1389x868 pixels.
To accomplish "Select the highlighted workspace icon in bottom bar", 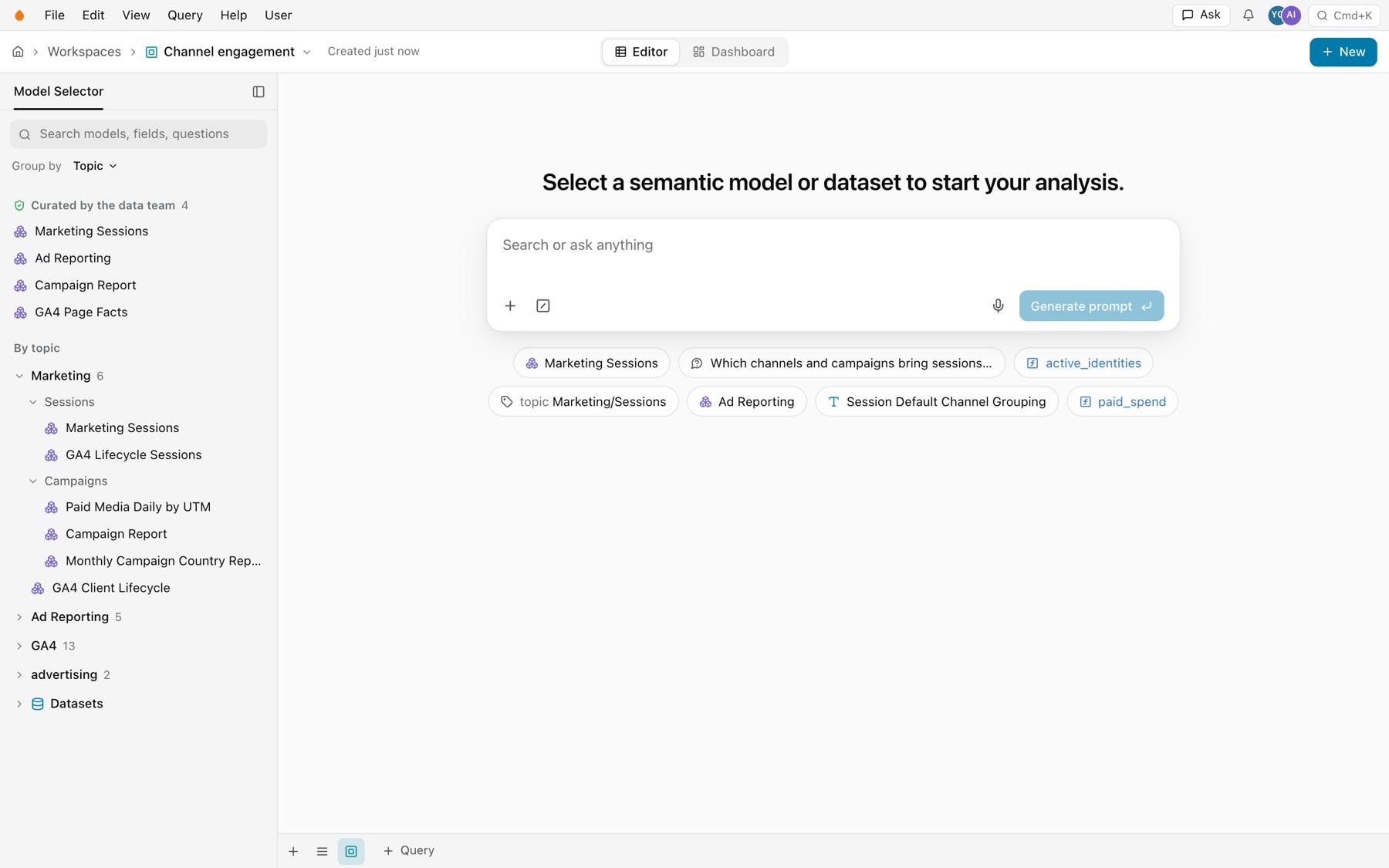I will pyautogui.click(x=351, y=851).
